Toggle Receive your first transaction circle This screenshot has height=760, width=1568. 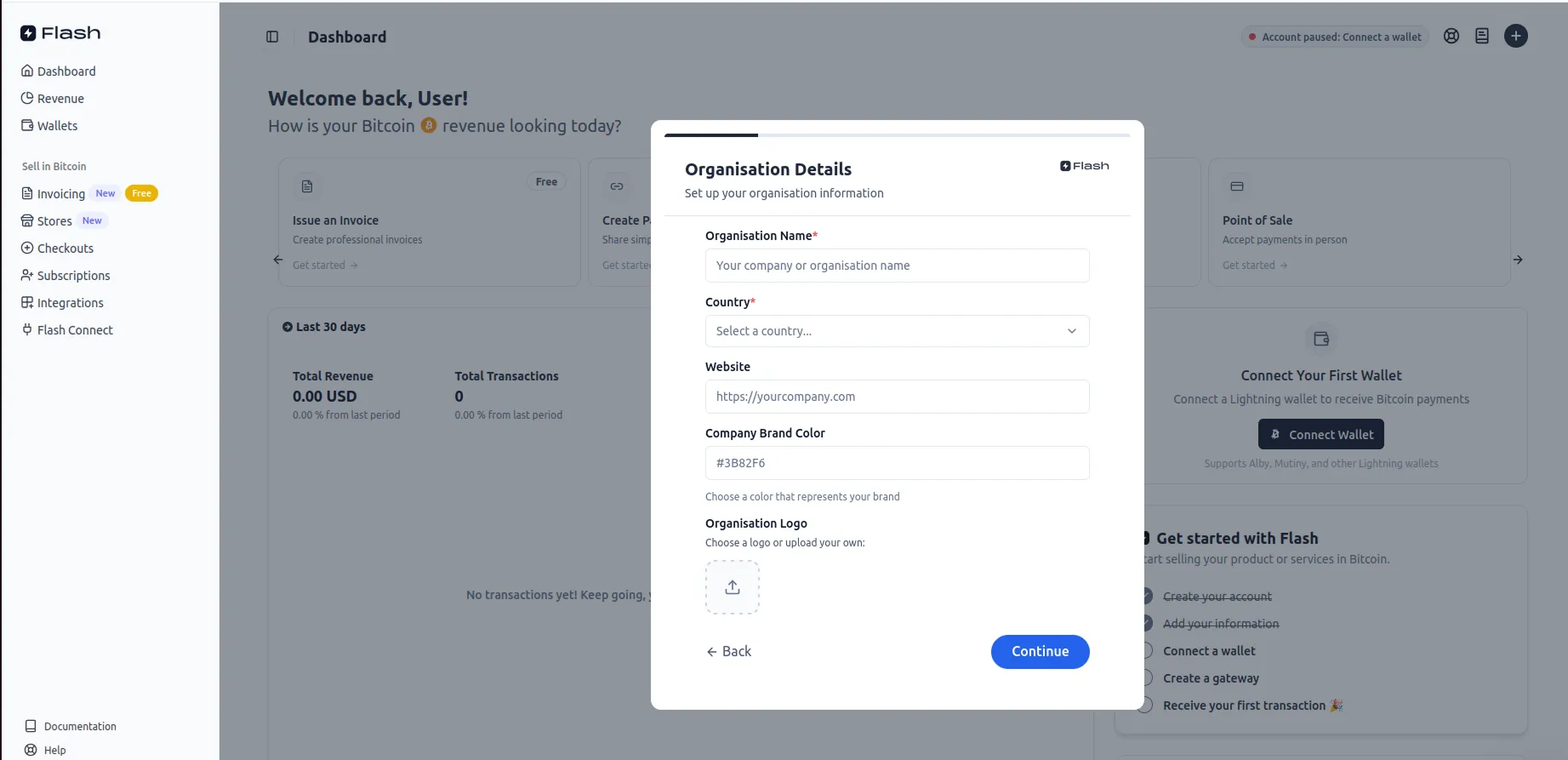click(x=1147, y=706)
